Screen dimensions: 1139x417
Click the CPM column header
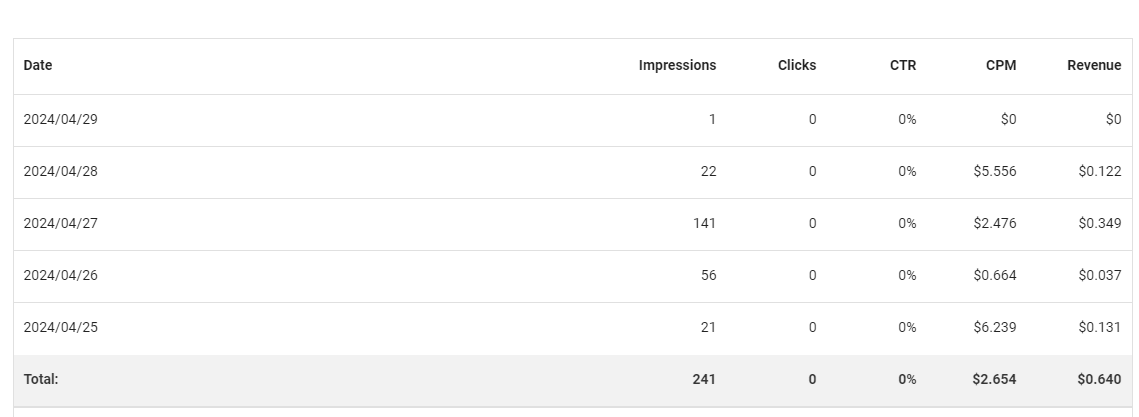1001,65
